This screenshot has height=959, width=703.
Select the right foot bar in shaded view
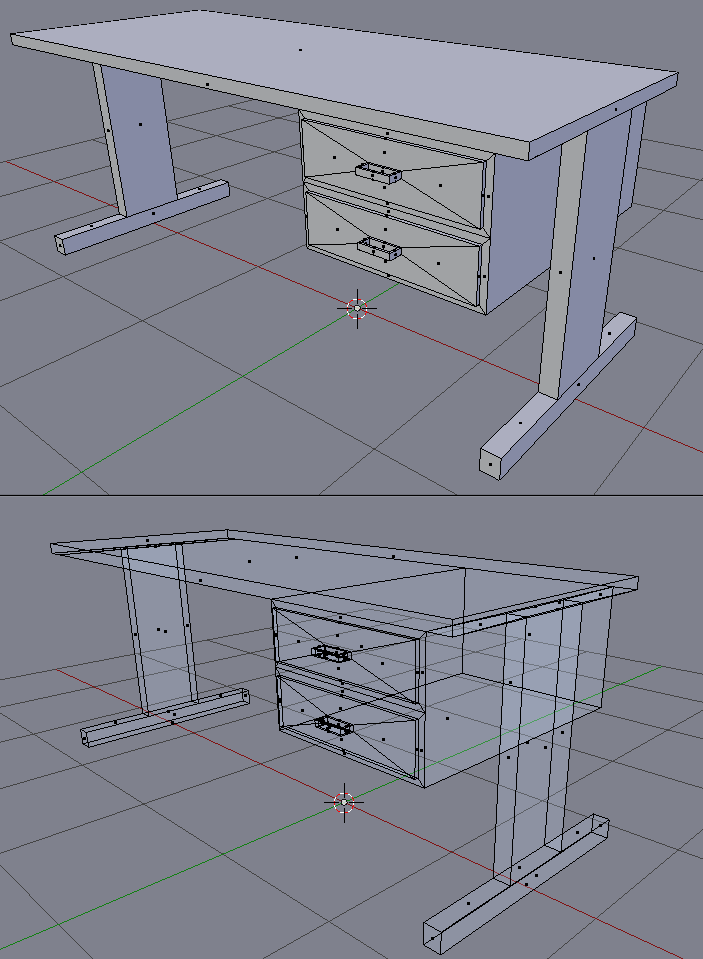pyautogui.click(x=558, y=396)
